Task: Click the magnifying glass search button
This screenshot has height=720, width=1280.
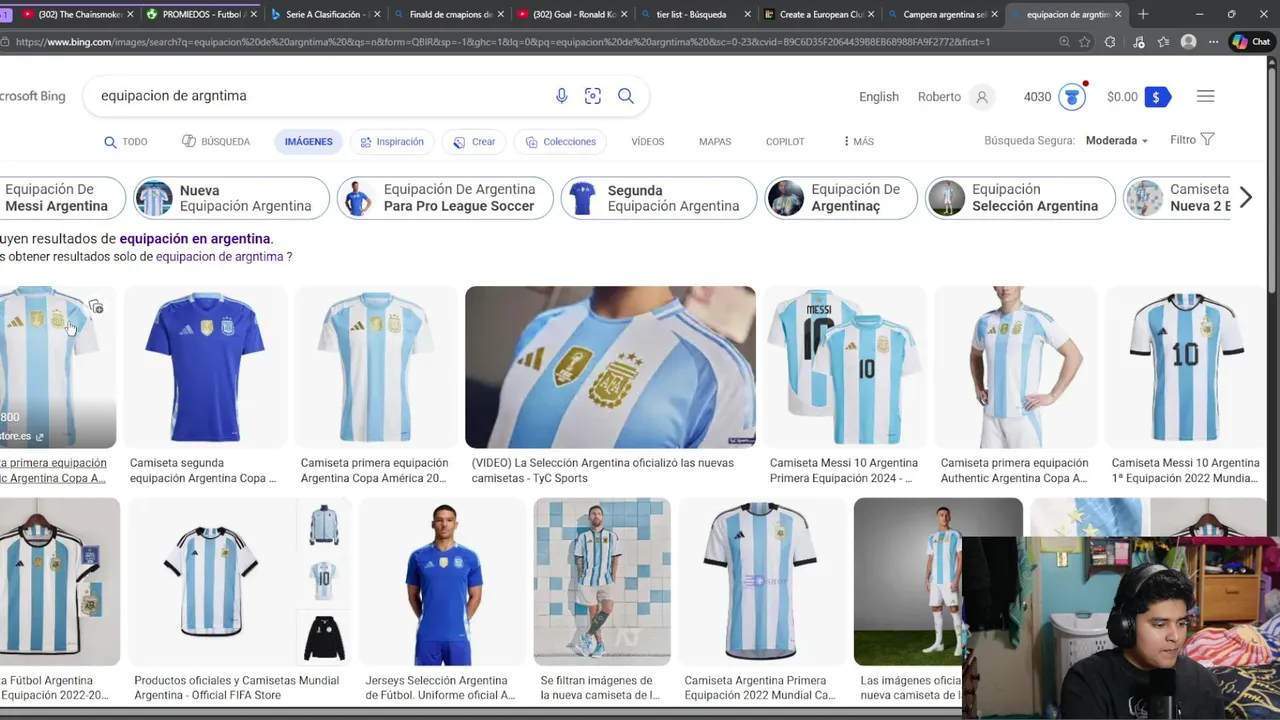Action: click(626, 96)
